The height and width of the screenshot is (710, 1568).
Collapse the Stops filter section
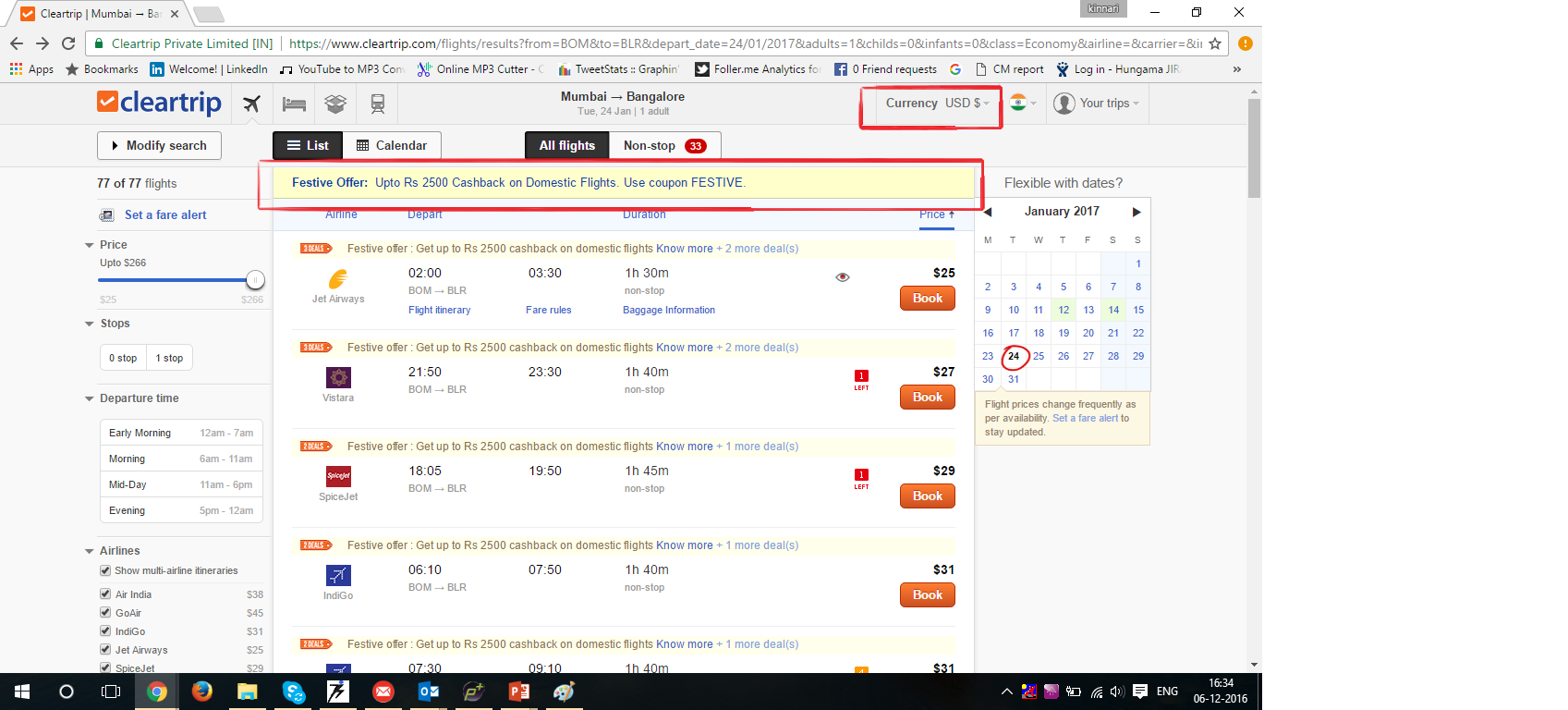(90, 324)
